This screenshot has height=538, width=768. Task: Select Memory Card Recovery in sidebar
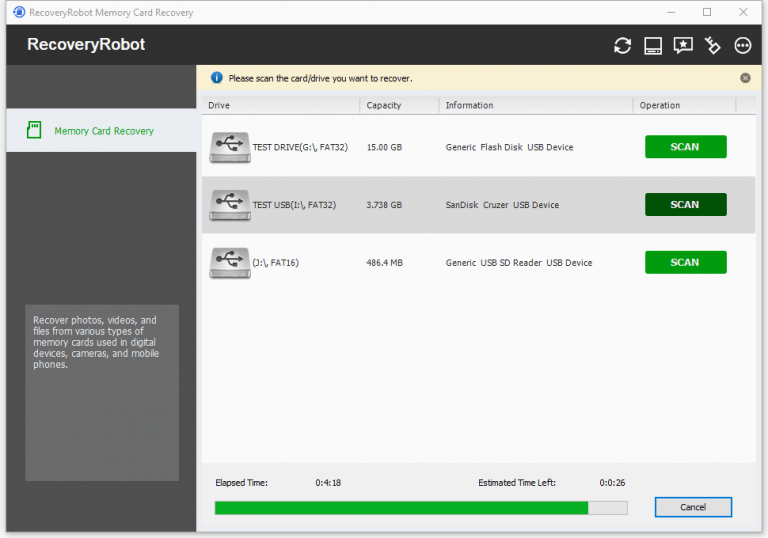click(101, 130)
